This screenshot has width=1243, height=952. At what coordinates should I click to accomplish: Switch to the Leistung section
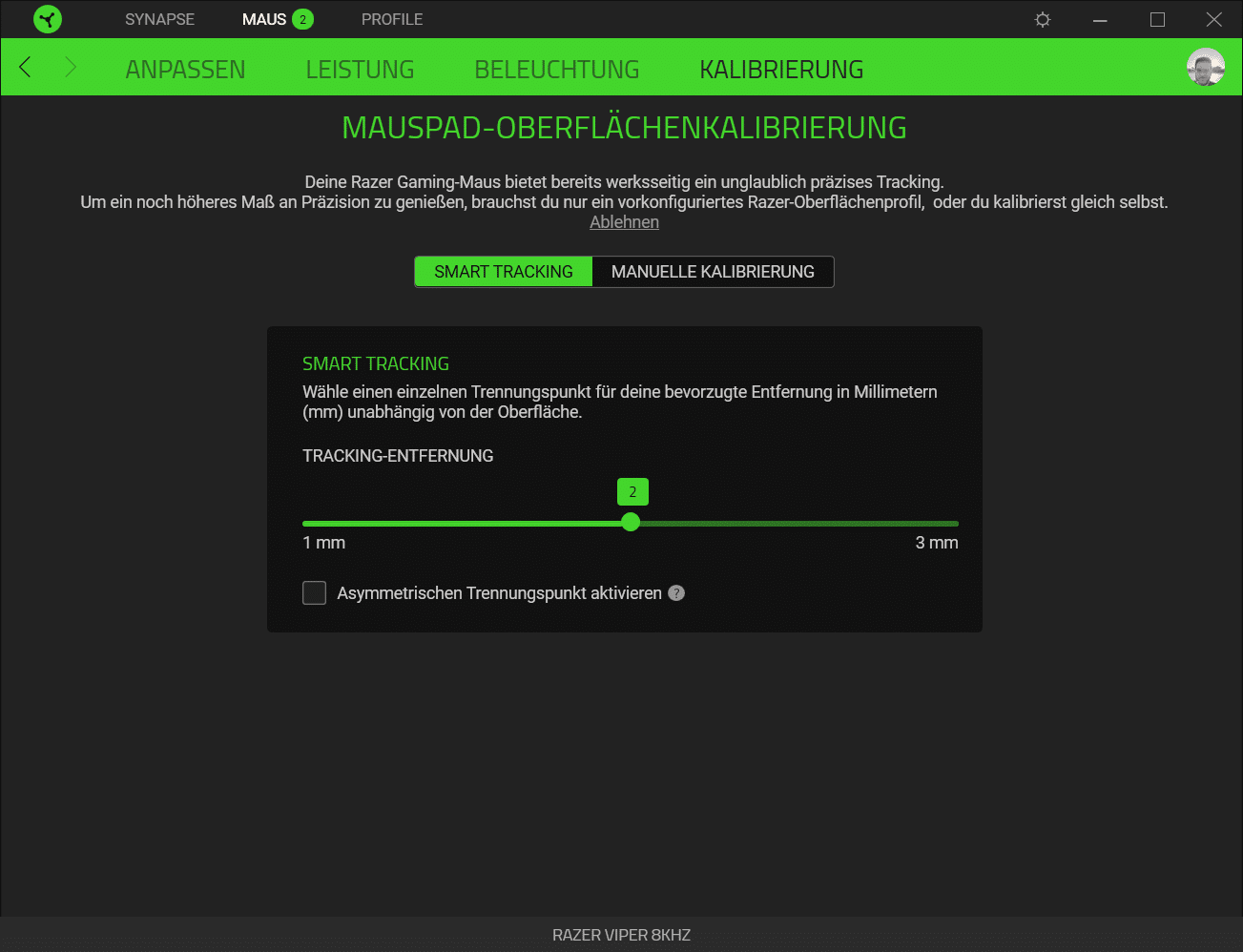(360, 70)
